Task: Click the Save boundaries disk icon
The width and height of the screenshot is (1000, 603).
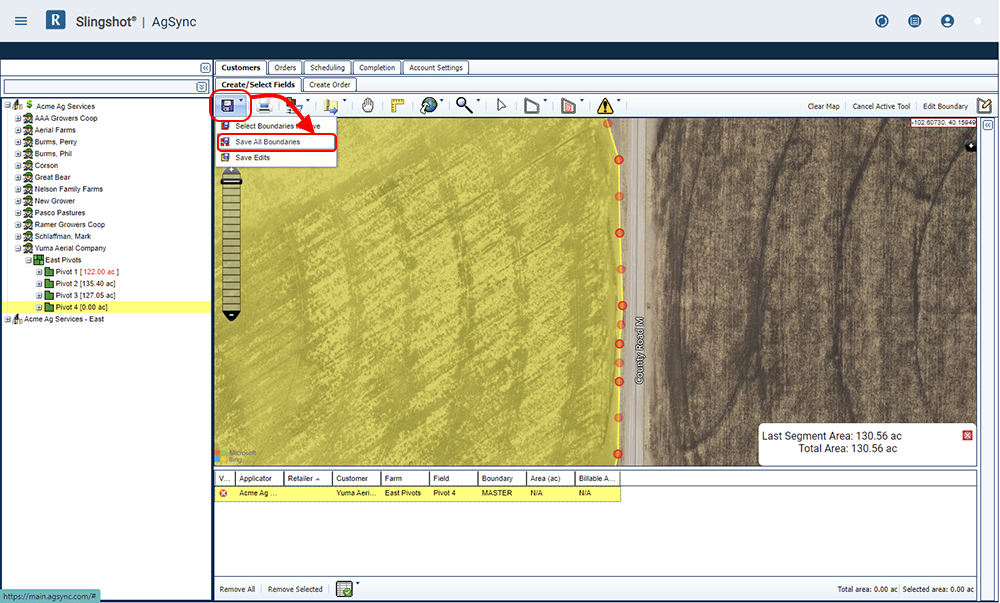Action: pyautogui.click(x=227, y=105)
